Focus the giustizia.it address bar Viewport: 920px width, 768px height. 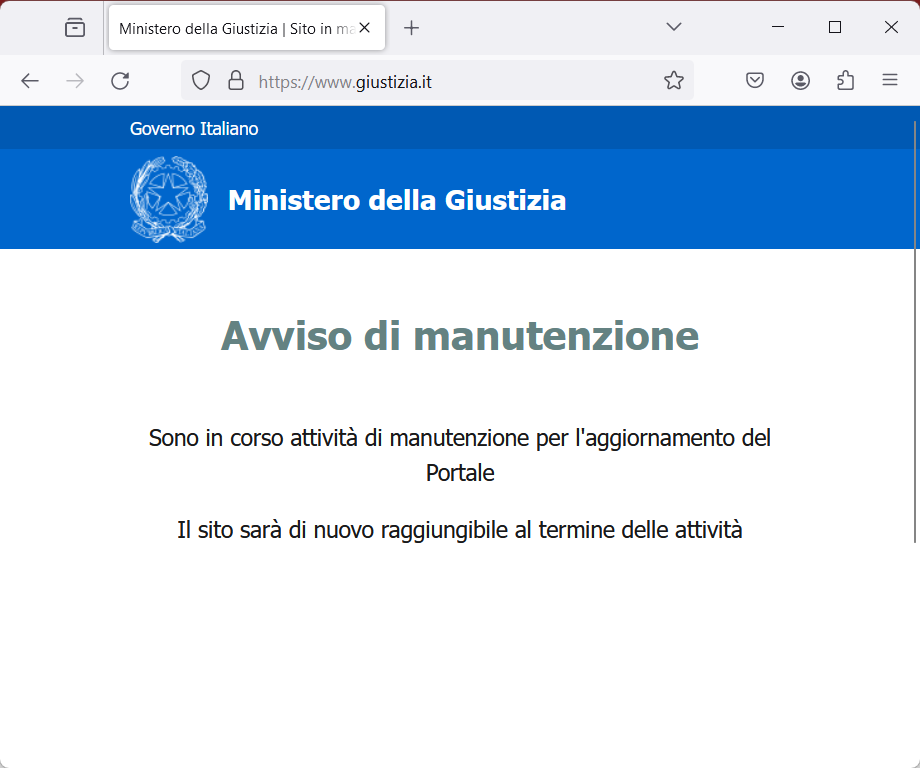click(450, 81)
